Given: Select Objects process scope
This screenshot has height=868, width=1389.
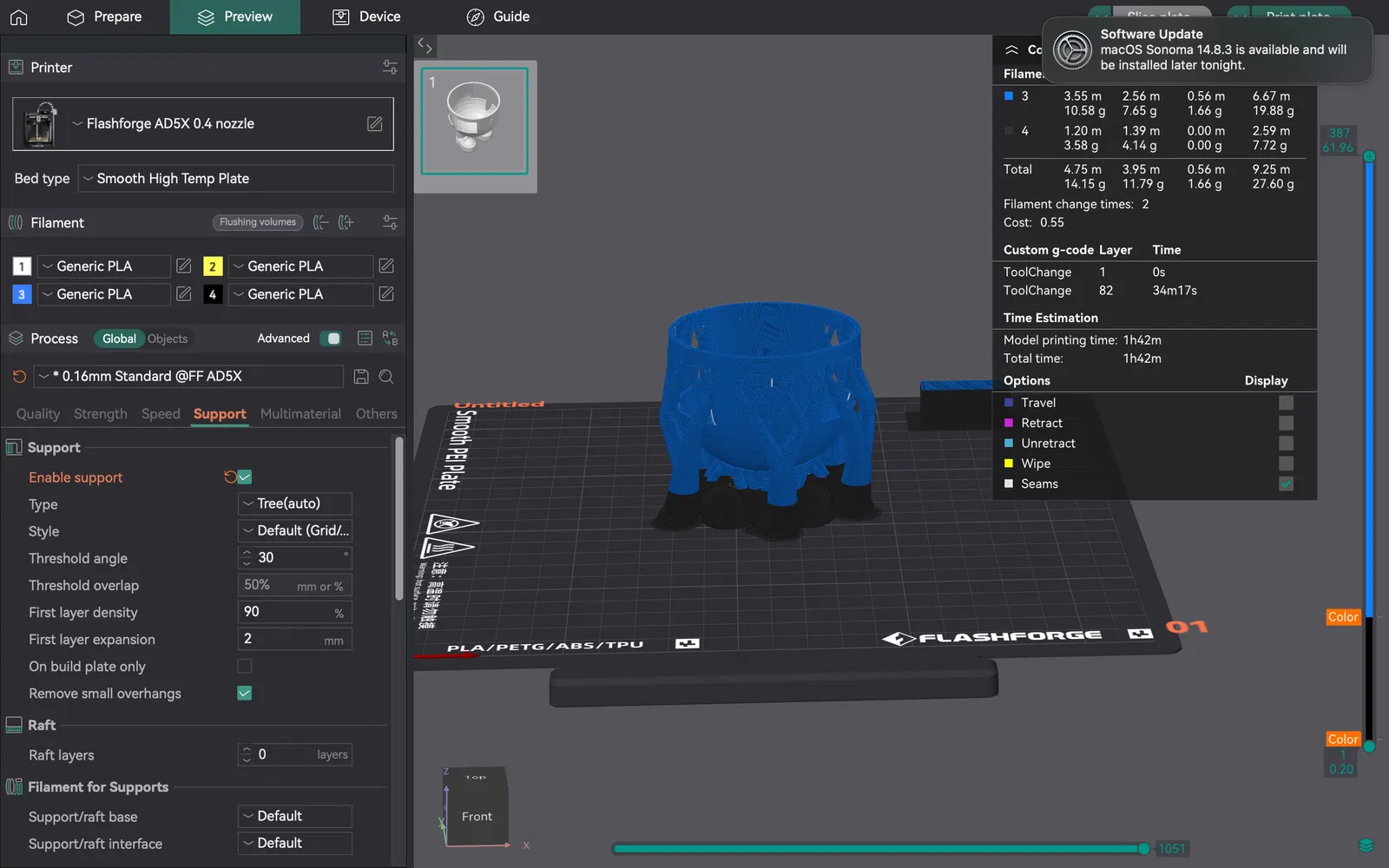Looking at the screenshot, I should (x=168, y=339).
